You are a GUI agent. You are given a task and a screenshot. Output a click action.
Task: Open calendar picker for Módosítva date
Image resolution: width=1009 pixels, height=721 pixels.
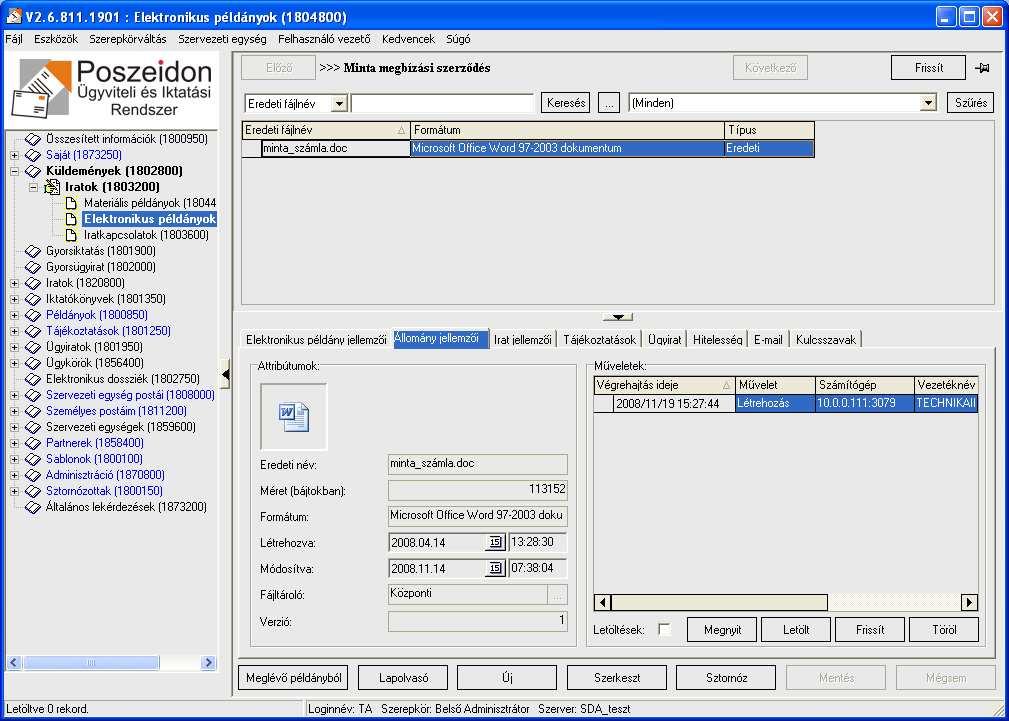(x=495, y=568)
